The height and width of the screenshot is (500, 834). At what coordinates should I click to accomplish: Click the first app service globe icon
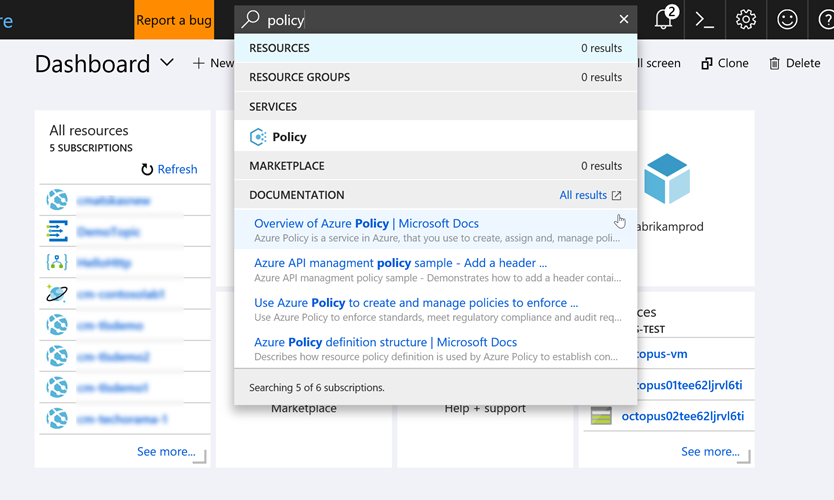point(57,200)
